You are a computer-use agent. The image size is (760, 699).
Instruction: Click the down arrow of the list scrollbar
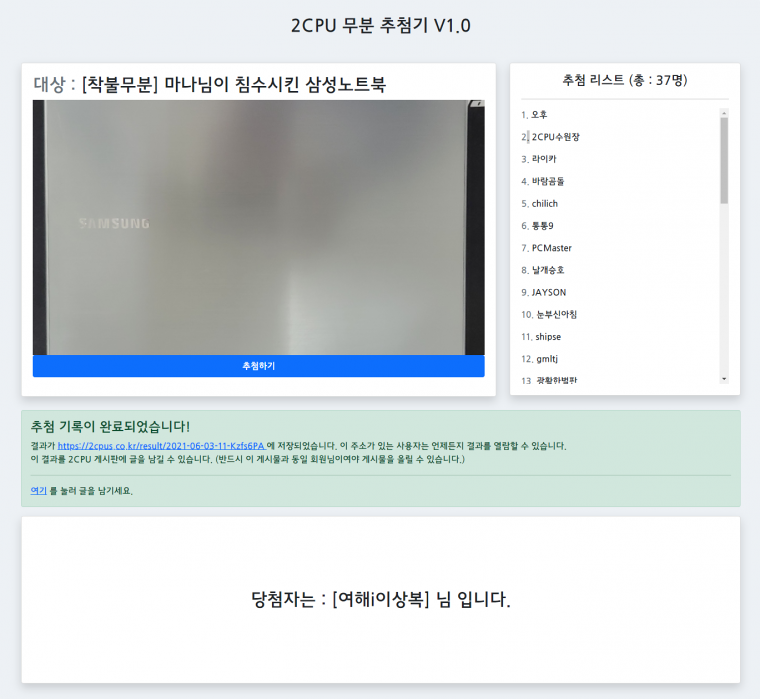tap(724, 379)
